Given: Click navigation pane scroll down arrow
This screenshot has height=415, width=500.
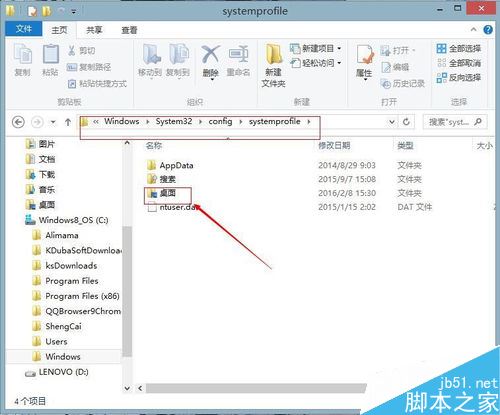Looking at the screenshot, I should tap(127, 388).
